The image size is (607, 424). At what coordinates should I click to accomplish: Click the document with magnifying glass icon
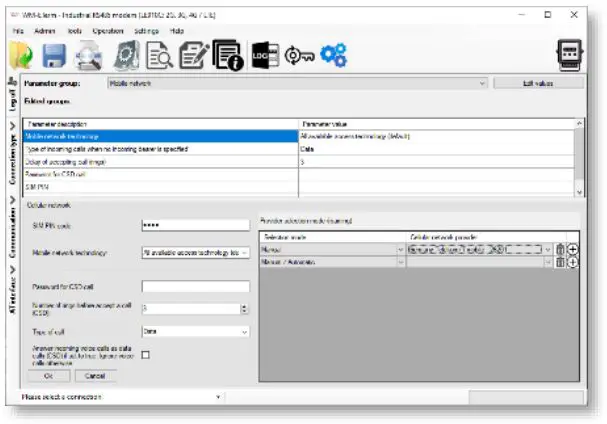159,55
